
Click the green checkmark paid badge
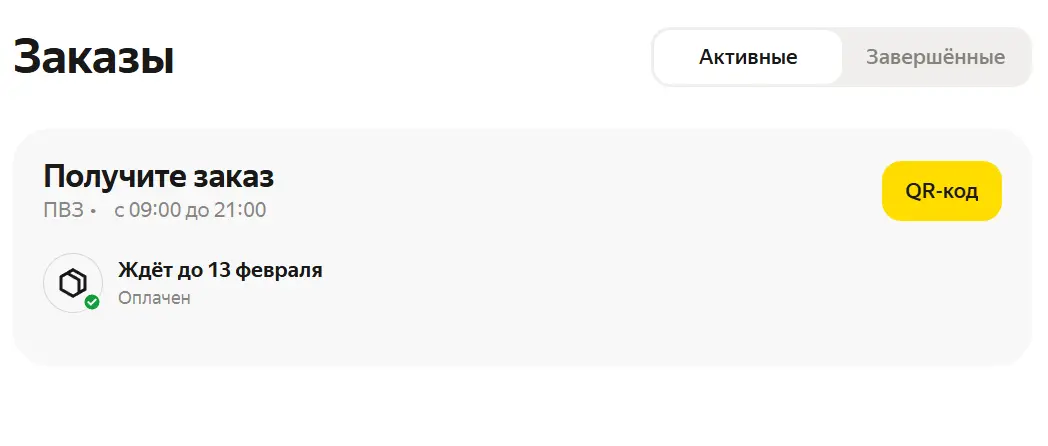[92, 302]
